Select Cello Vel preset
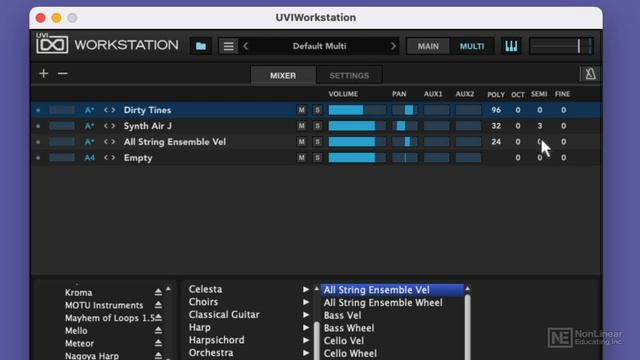Viewport: 640px width, 360px height. pos(344,340)
